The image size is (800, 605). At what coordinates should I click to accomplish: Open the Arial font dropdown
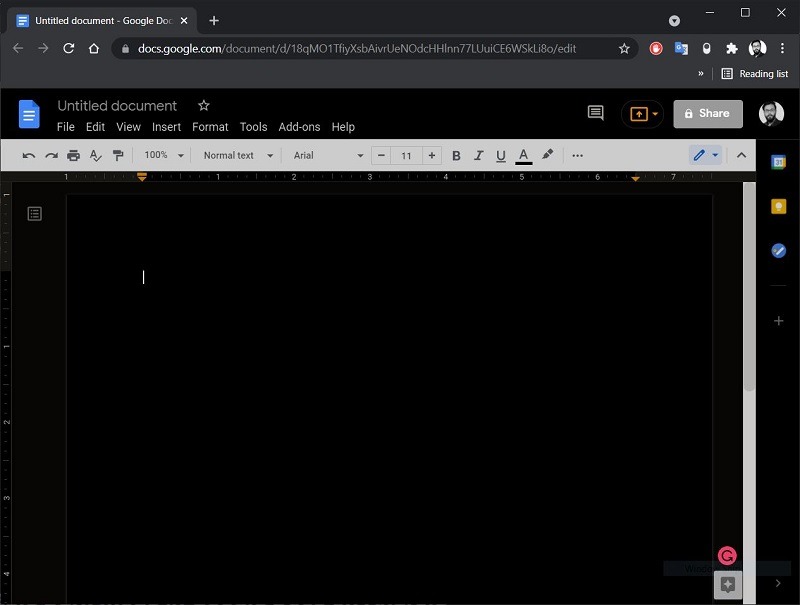point(328,155)
